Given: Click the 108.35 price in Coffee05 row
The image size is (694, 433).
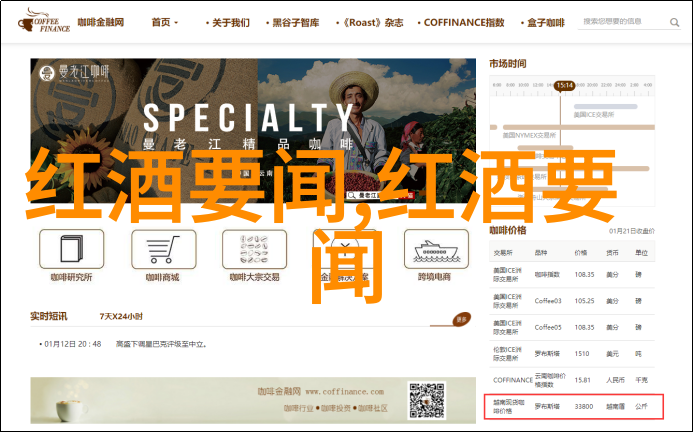Looking at the screenshot, I should (x=584, y=328).
